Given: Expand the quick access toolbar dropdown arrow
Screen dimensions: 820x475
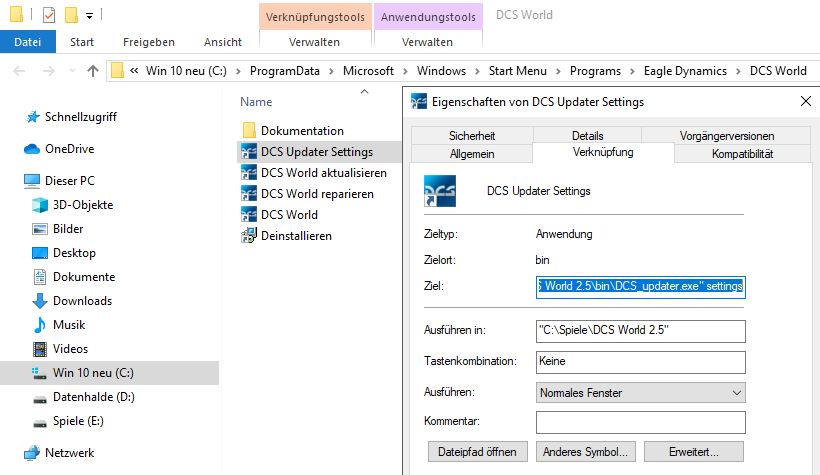Looking at the screenshot, I should pyautogui.click(x=90, y=16).
